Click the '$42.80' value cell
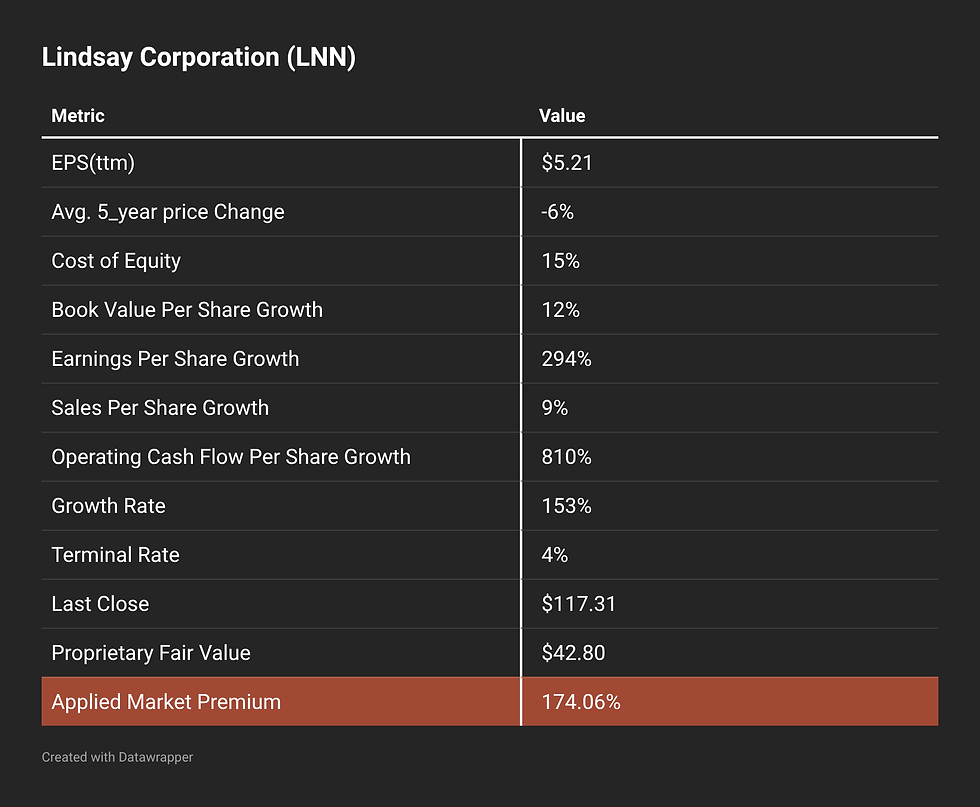980x807 pixels. [573, 653]
